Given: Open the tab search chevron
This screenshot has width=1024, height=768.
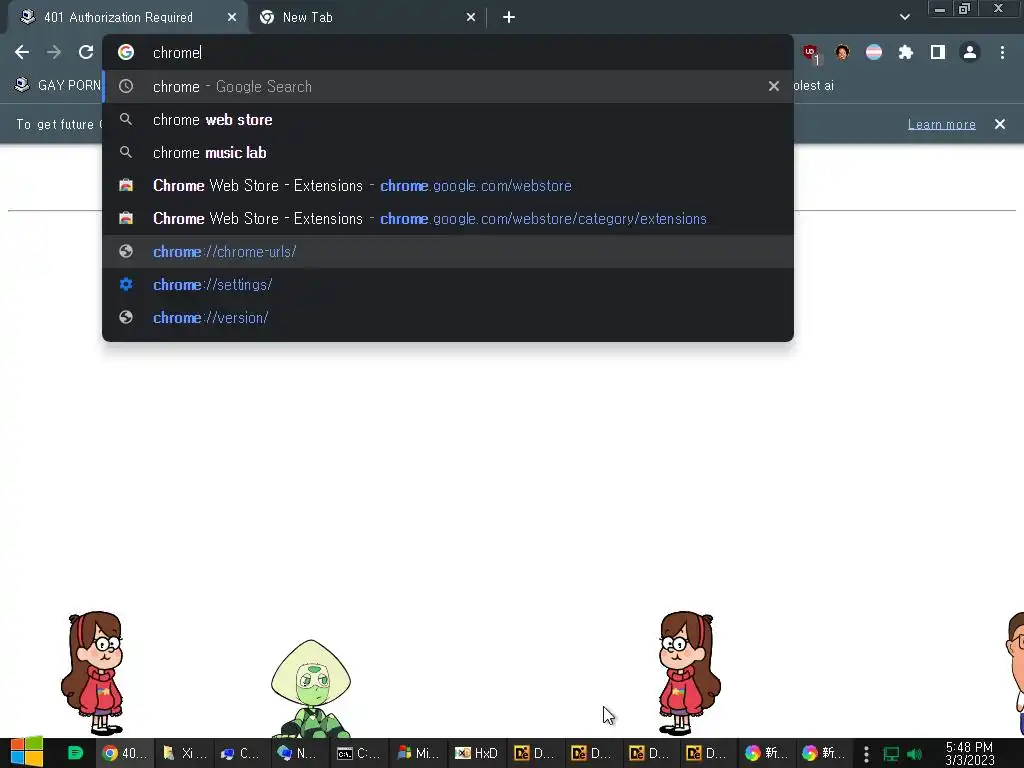Looking at the screenshot, I should pyautogui.click(x=904, y=17).
